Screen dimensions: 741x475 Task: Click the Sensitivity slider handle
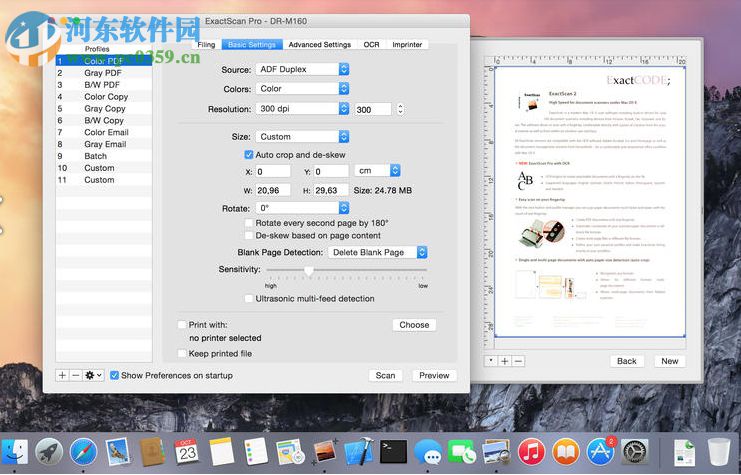(309, 271)
